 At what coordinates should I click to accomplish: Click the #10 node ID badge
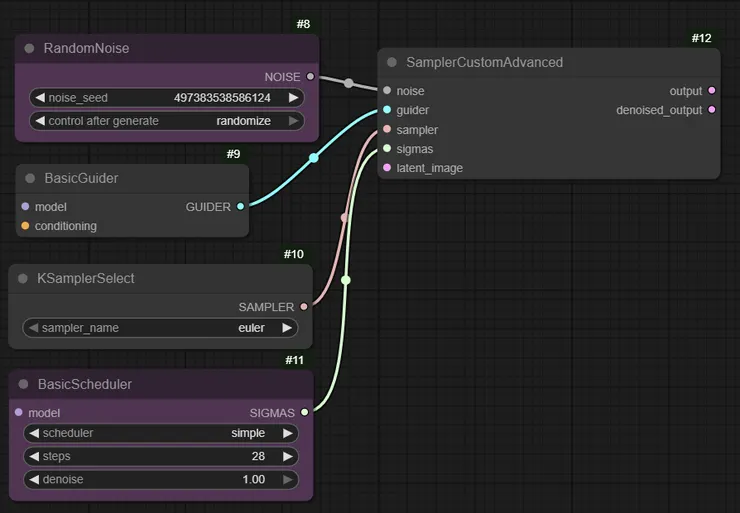click(294, 254)
